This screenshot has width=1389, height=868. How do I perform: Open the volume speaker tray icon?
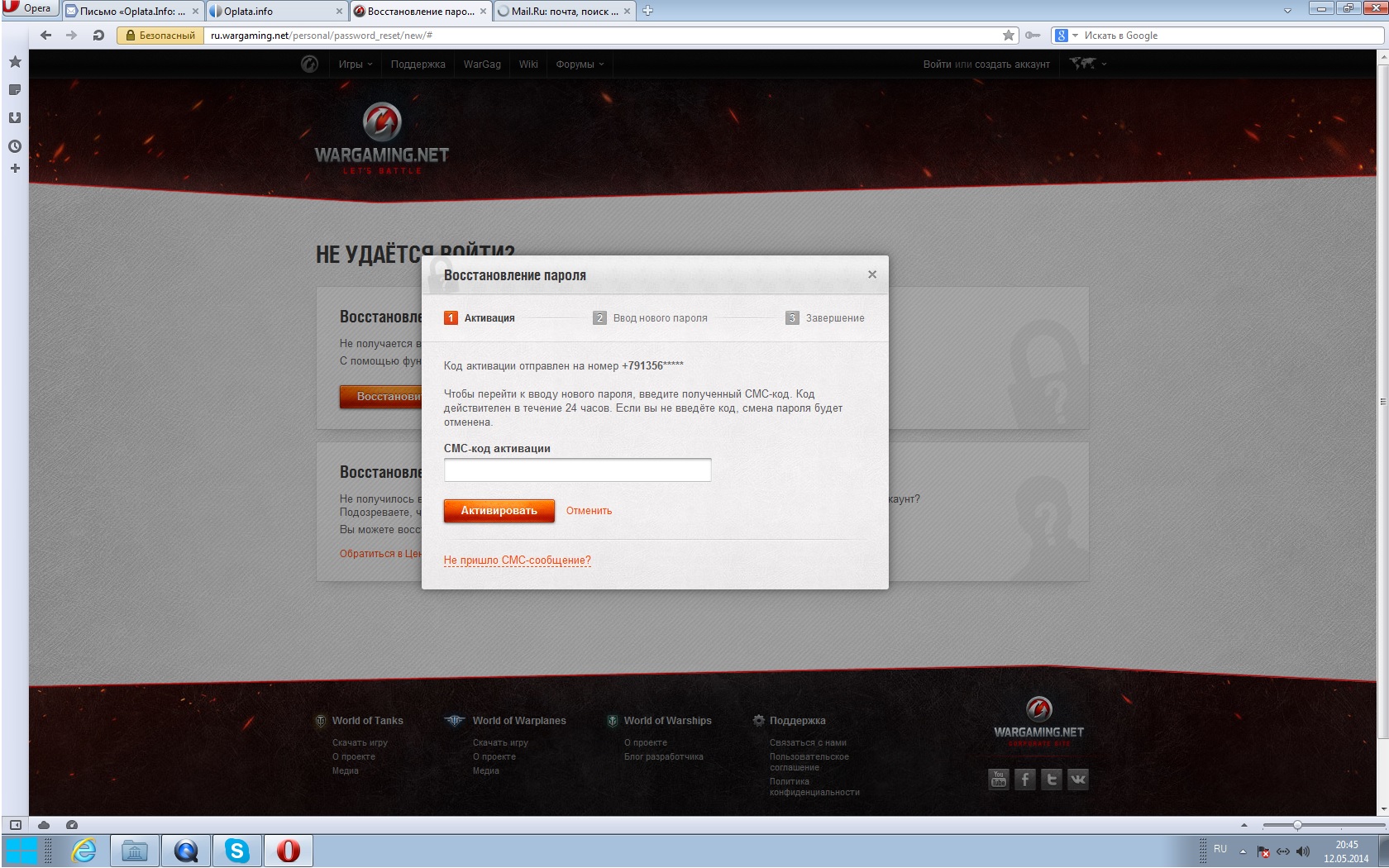click(x=1303, y=851)
